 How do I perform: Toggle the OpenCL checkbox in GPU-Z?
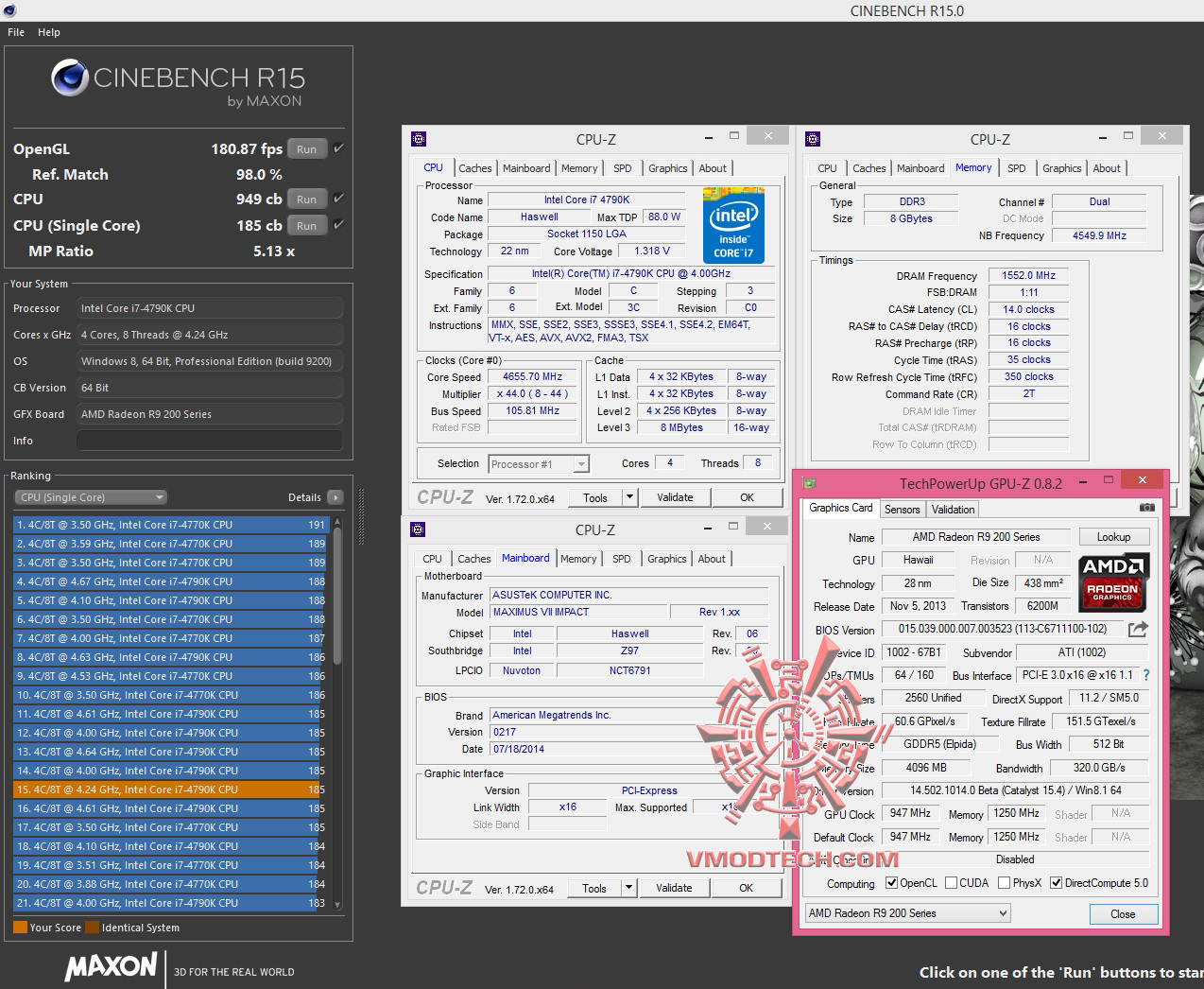891,883
